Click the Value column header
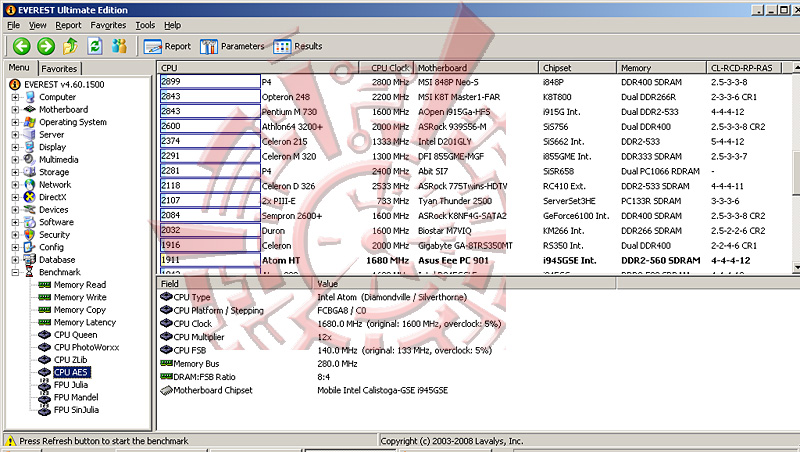Viewport: 800px width, 452px height. point(464,284)
